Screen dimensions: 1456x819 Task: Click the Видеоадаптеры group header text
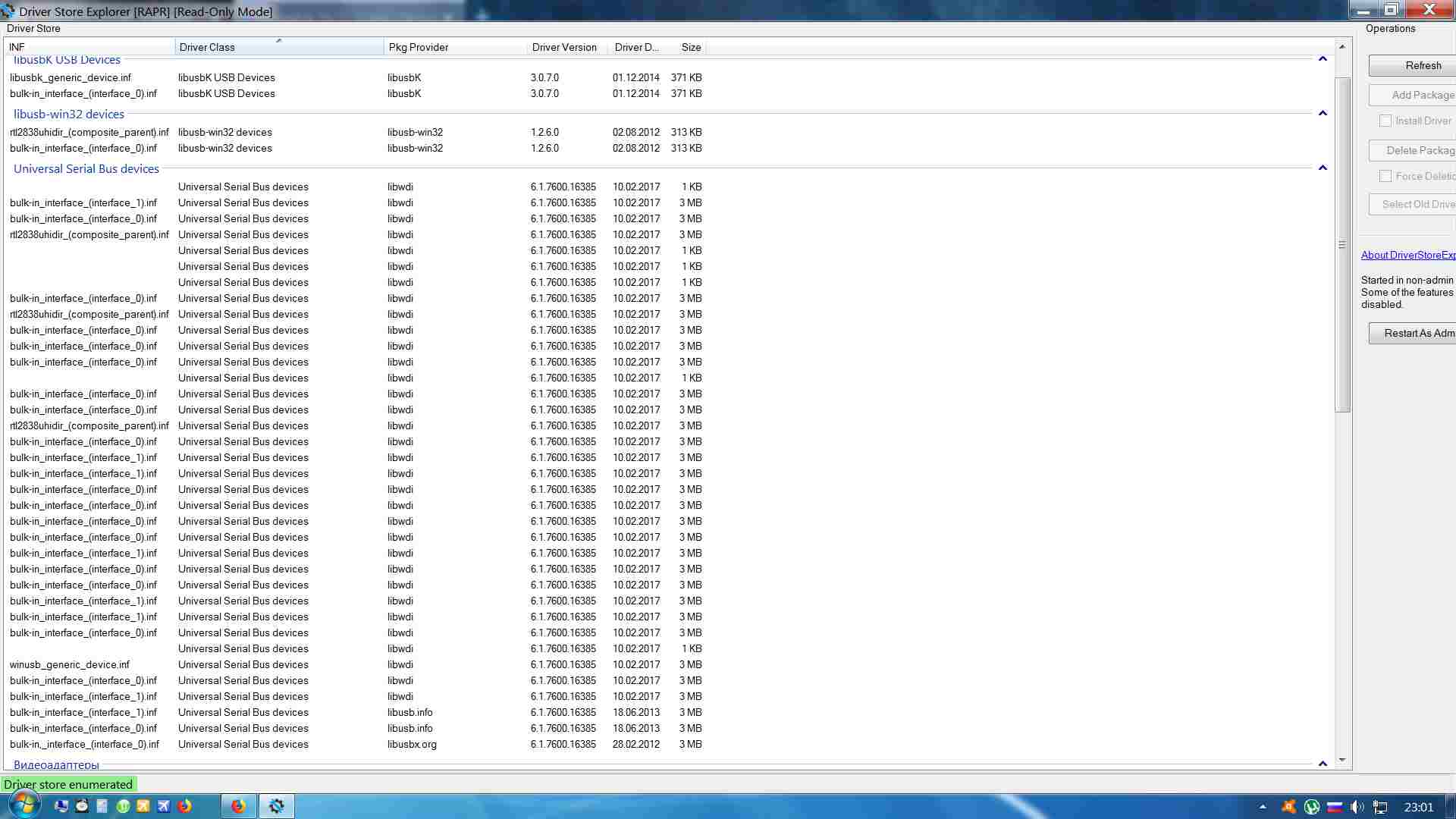(56, 764)
